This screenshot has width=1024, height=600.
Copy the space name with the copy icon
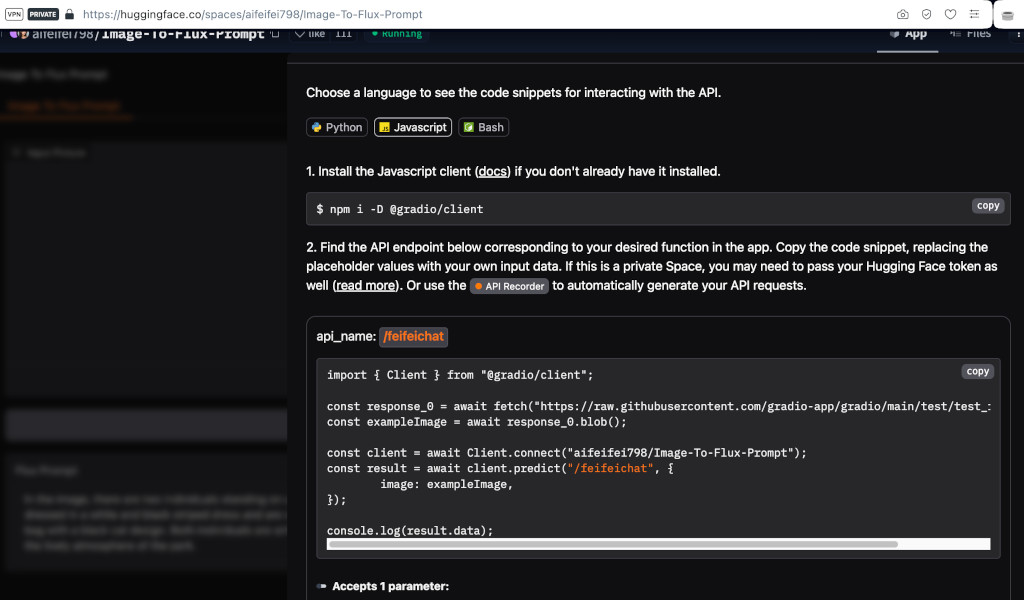pos(275,33)
